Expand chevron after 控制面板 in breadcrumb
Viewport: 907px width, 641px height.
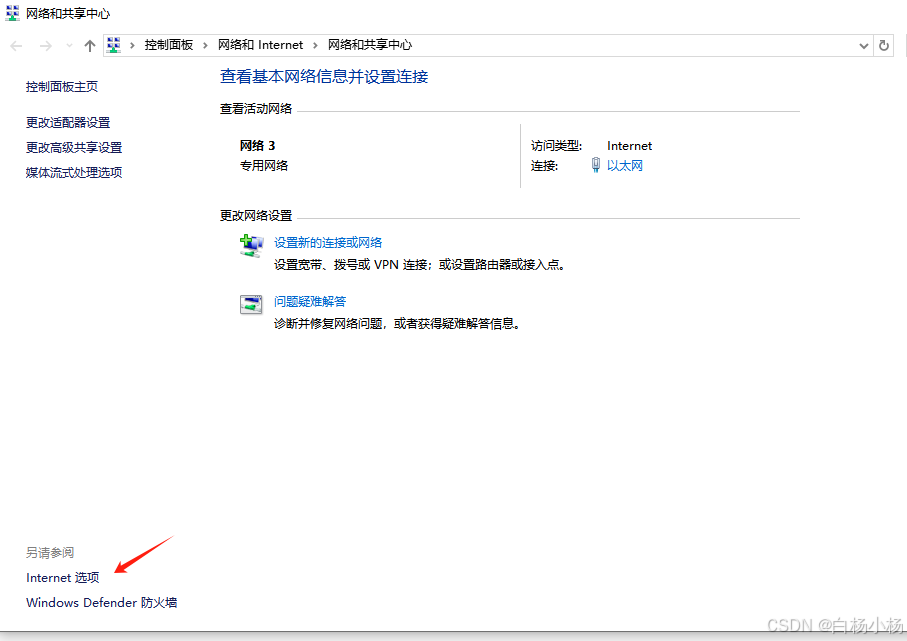coord(205,45)
